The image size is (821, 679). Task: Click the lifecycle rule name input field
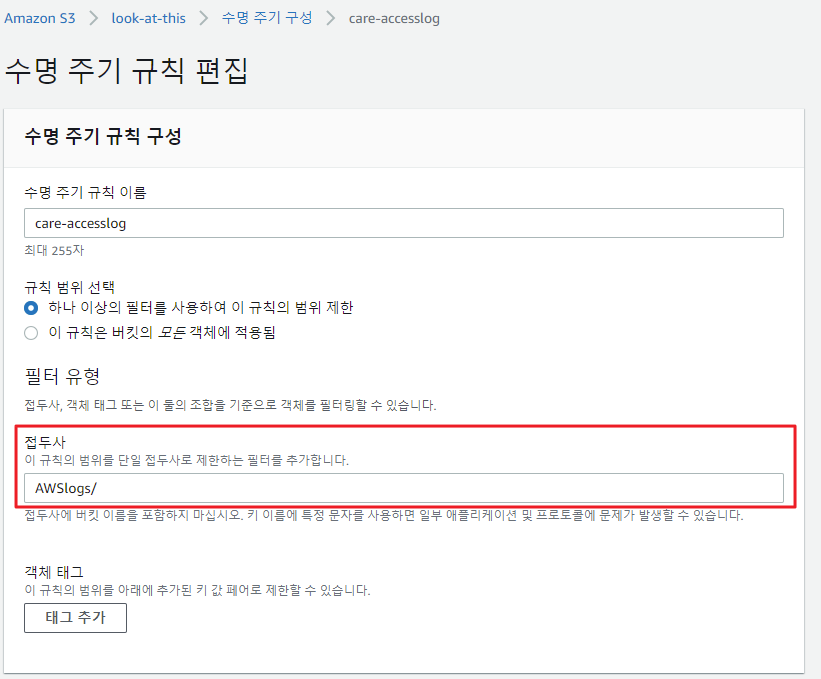tap(404, 223)
